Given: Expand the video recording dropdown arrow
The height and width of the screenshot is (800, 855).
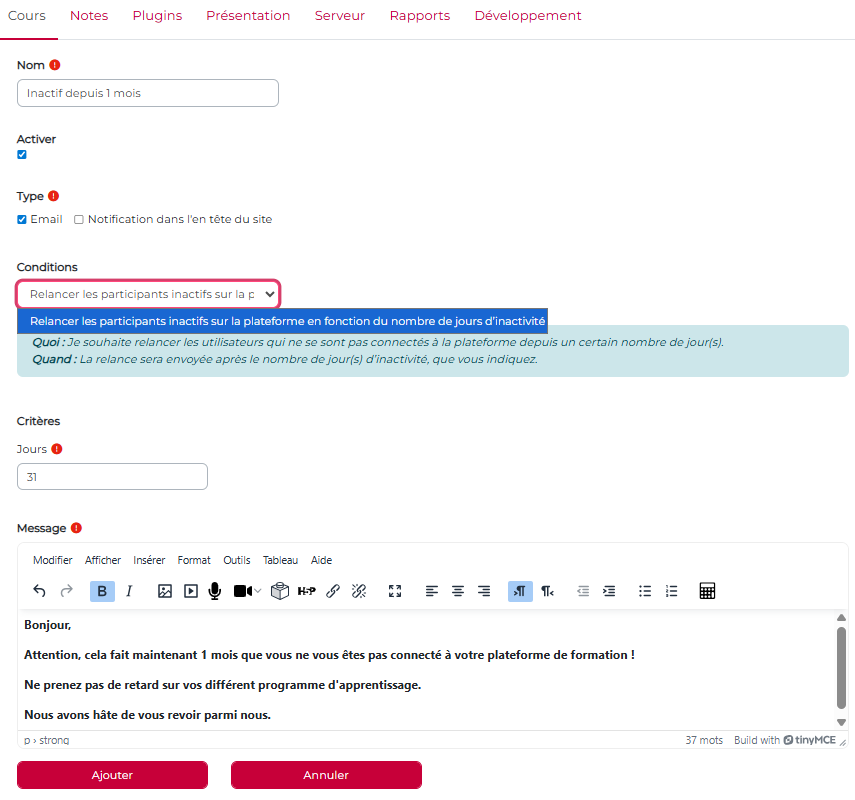Looking at the screenshot, I should [x=258, y=591].
